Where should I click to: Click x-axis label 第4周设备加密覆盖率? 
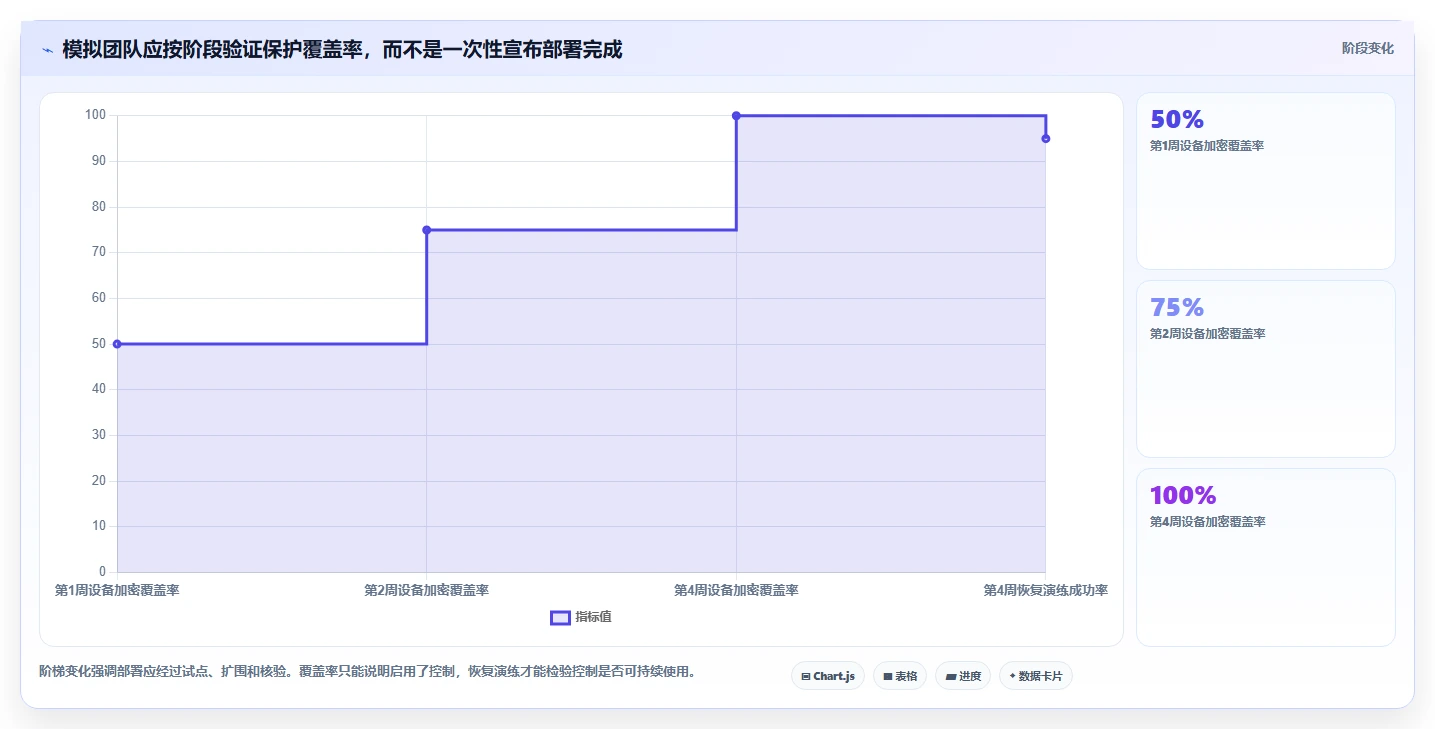click(x=736, y=590)
